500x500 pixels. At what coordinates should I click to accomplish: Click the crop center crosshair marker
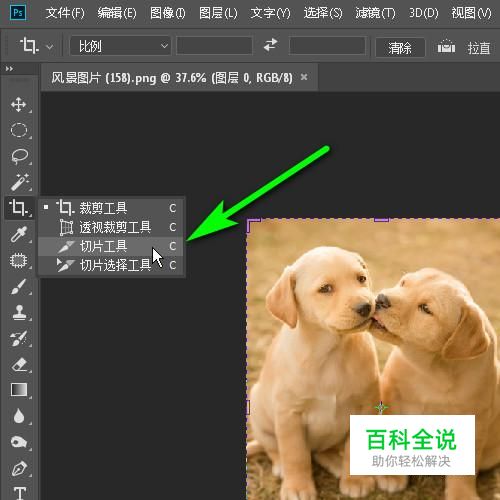click(x=381, y=407)
